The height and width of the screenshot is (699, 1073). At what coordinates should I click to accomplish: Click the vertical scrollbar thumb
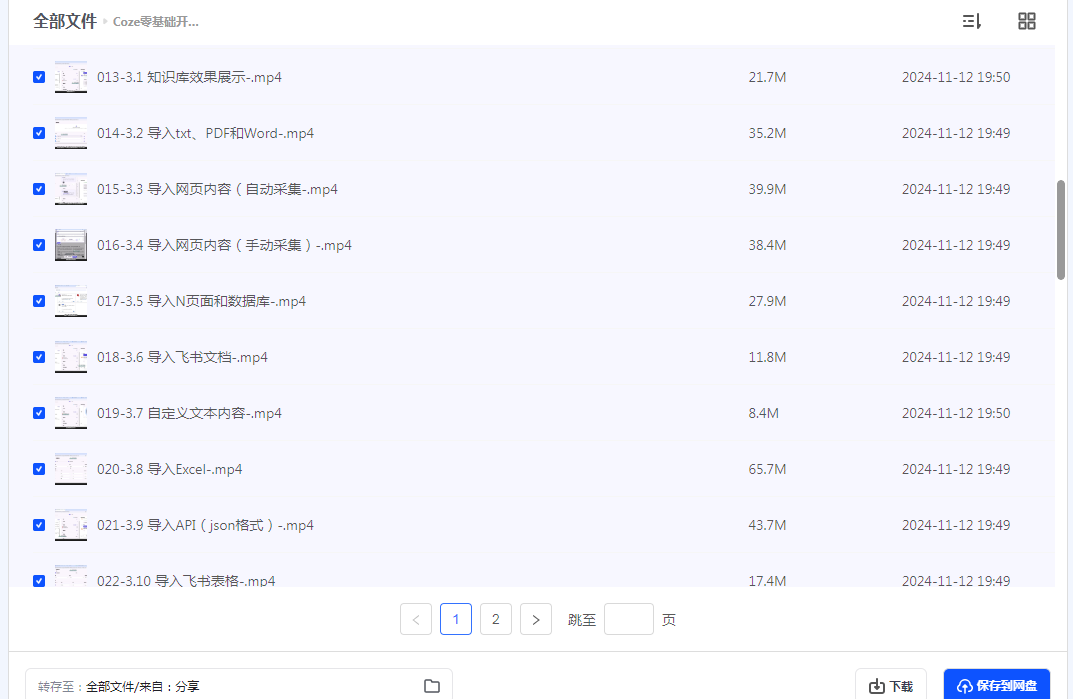click(1061, 230)
